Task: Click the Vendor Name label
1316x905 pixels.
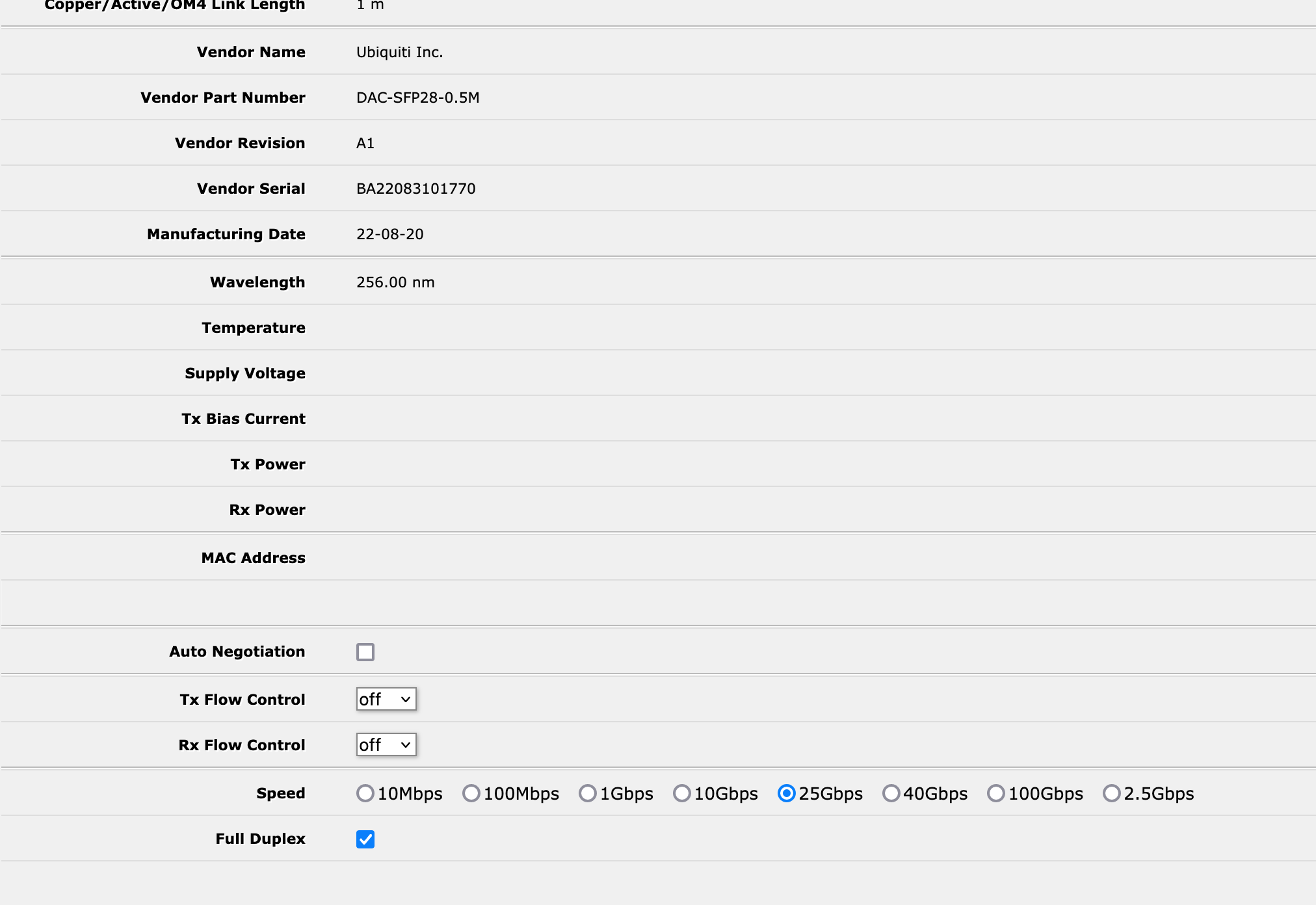Action: (x=251, y=52)
